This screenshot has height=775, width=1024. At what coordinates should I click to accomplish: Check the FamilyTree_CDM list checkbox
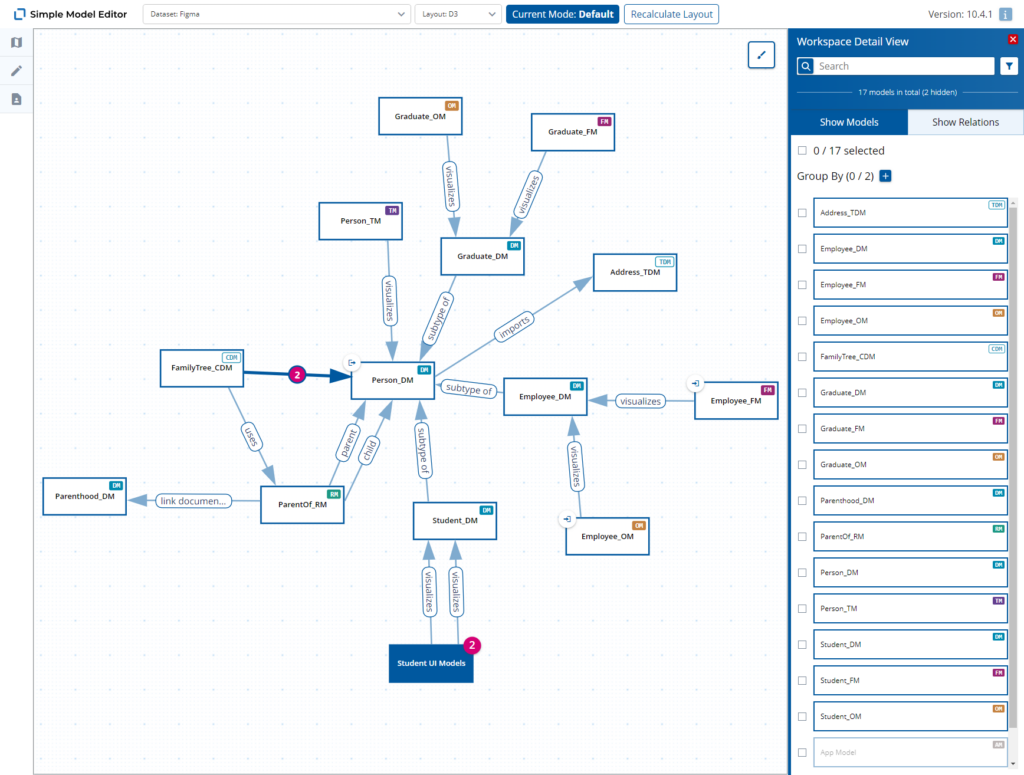pyautogui.click(x=802, y=356)
